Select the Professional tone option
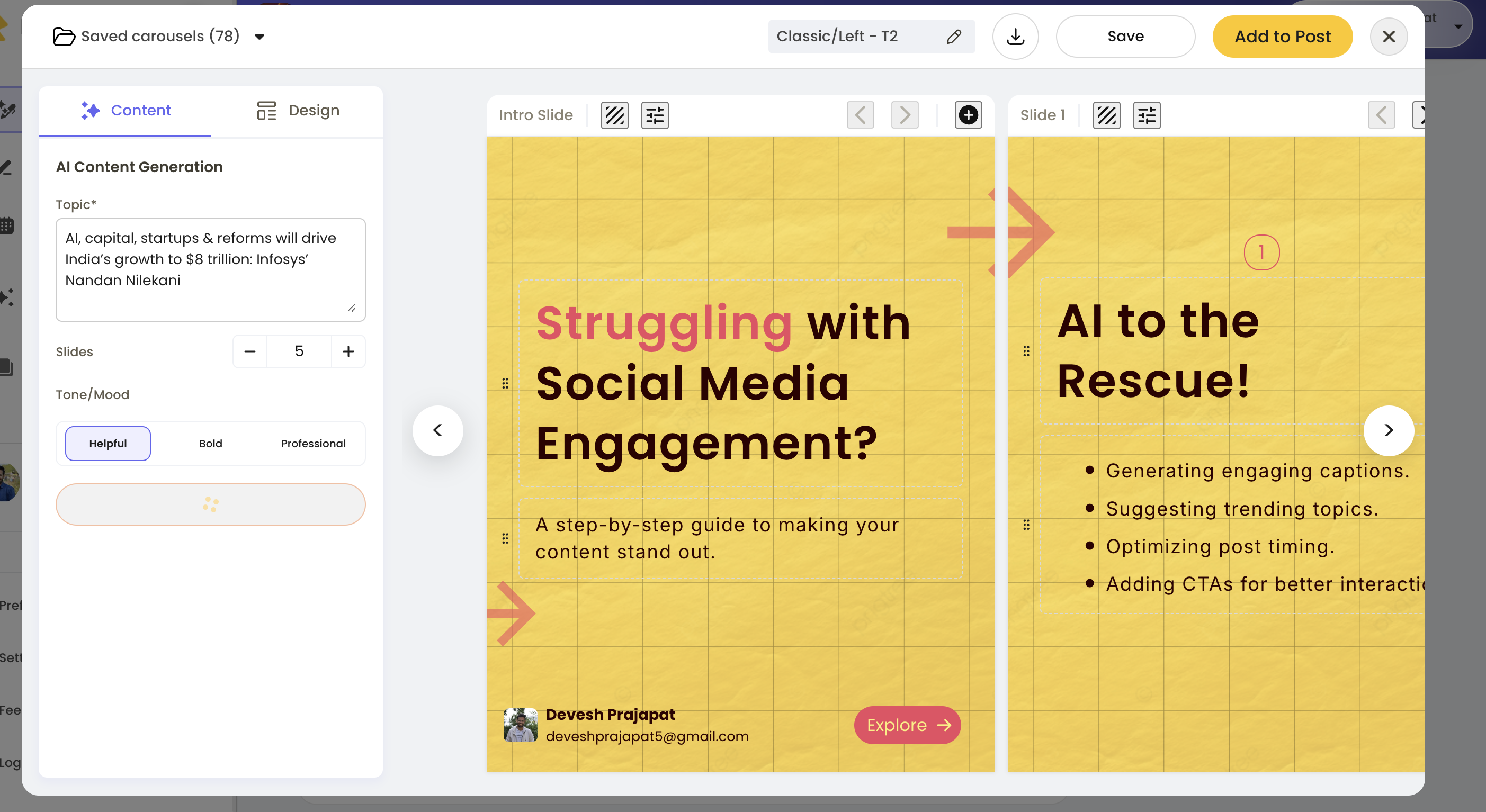1486x812 pixels. point(313,443)
